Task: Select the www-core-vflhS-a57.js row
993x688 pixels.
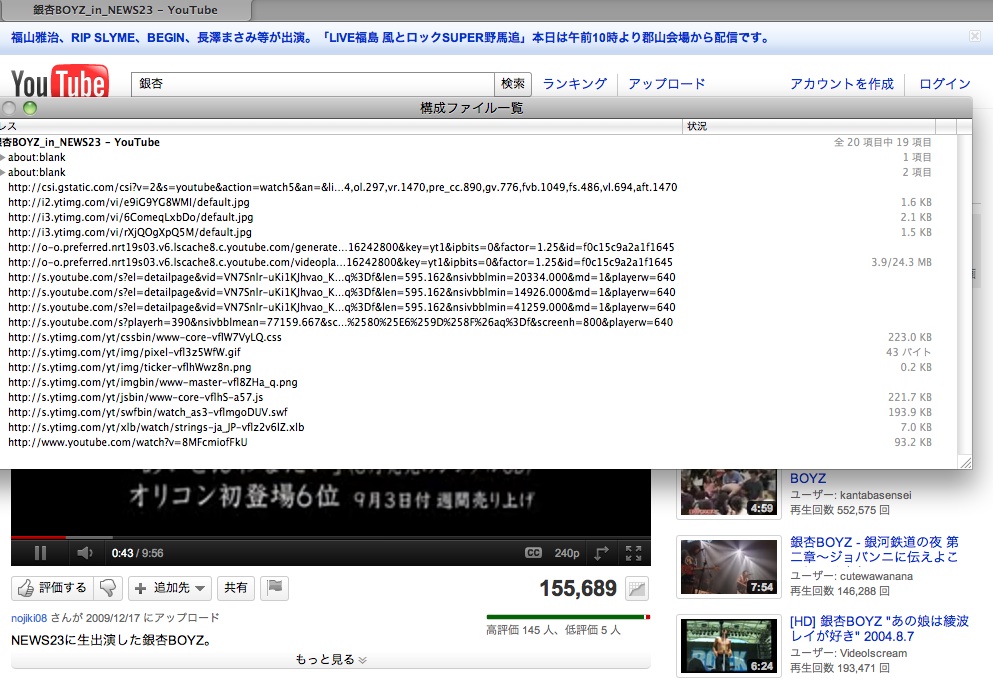Action: point(478,397)
